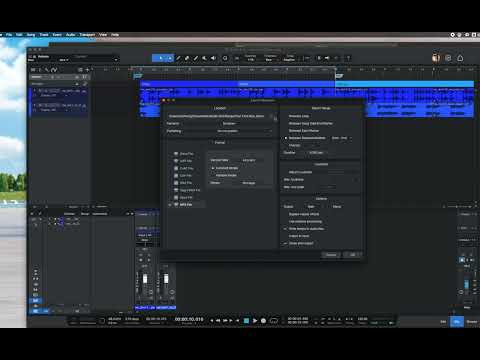Select the Arrow tool in the toolbar
The height and width of the screenshot is (360, 480).
(161, 58)
